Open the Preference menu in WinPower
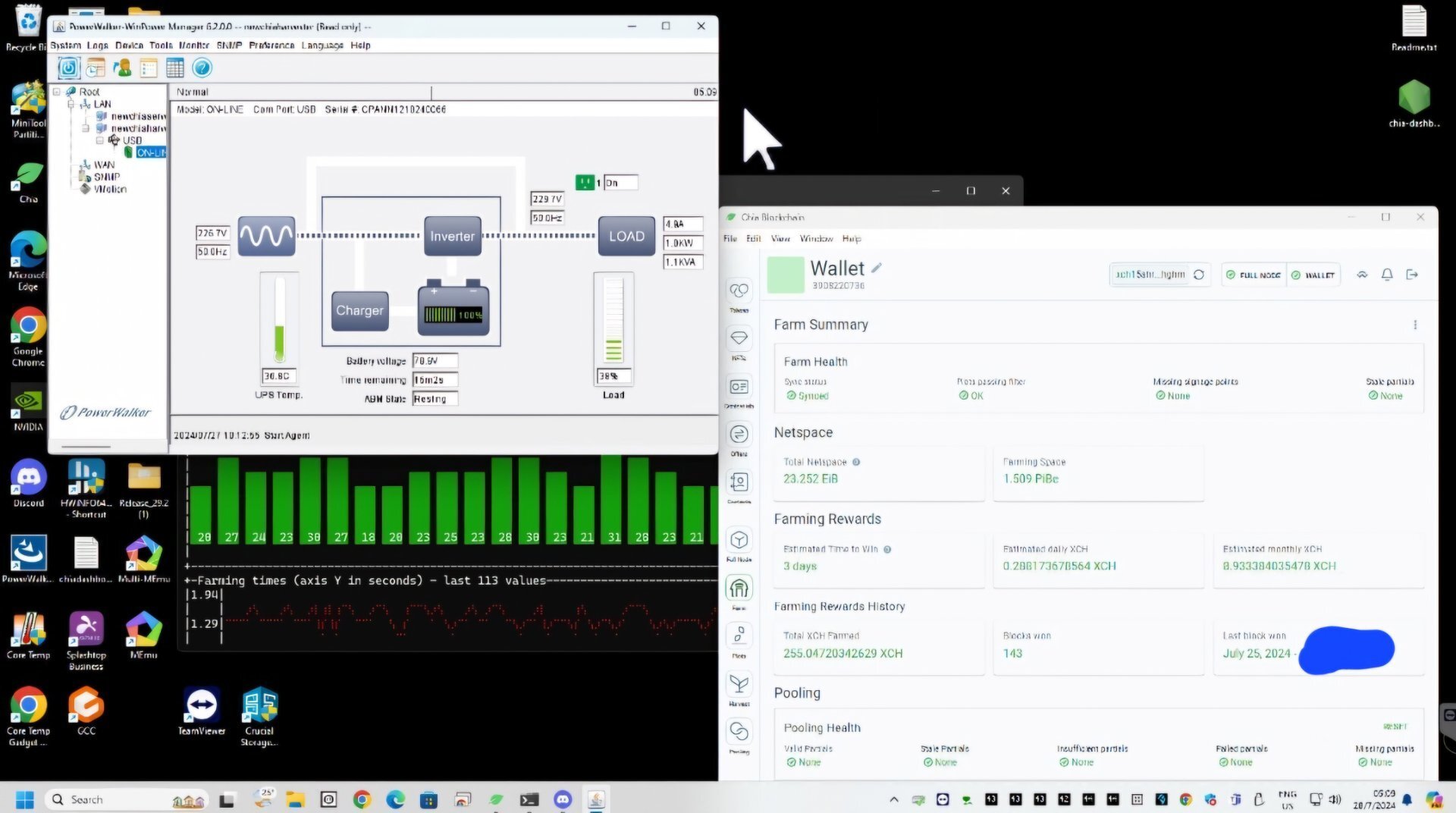This screenshot has width=1456, height=813. 271,46
